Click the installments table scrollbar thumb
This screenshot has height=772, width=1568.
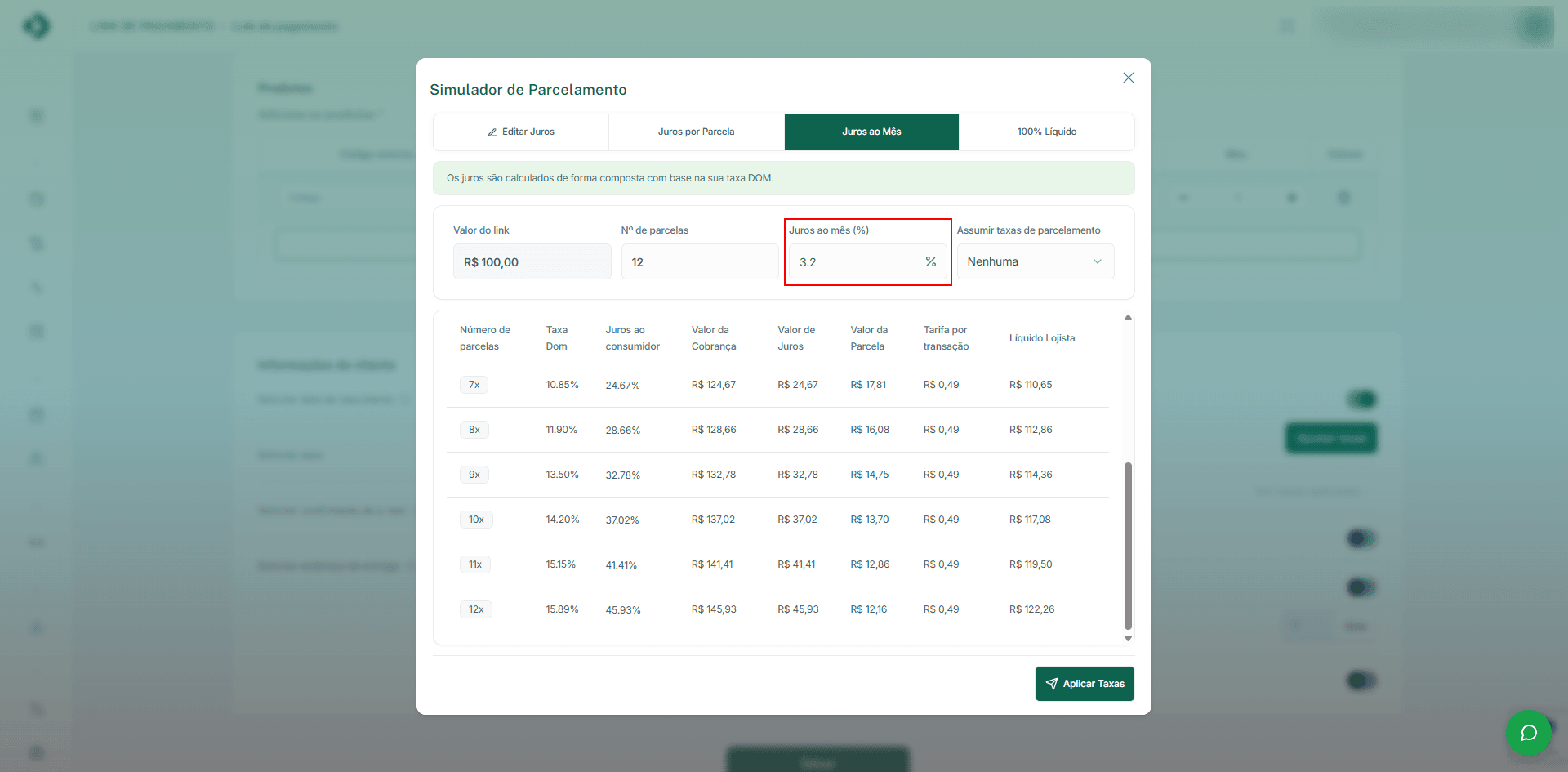[x=1128, y=546]
